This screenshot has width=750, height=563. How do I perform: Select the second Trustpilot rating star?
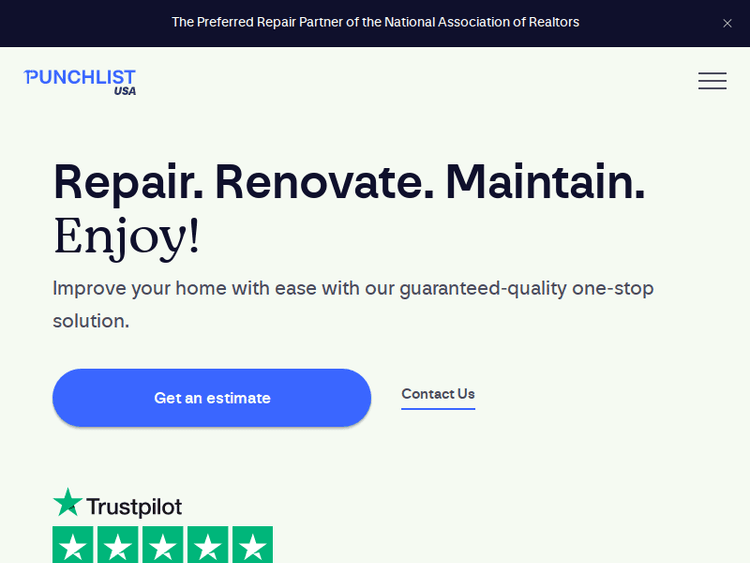pos(117,546)
